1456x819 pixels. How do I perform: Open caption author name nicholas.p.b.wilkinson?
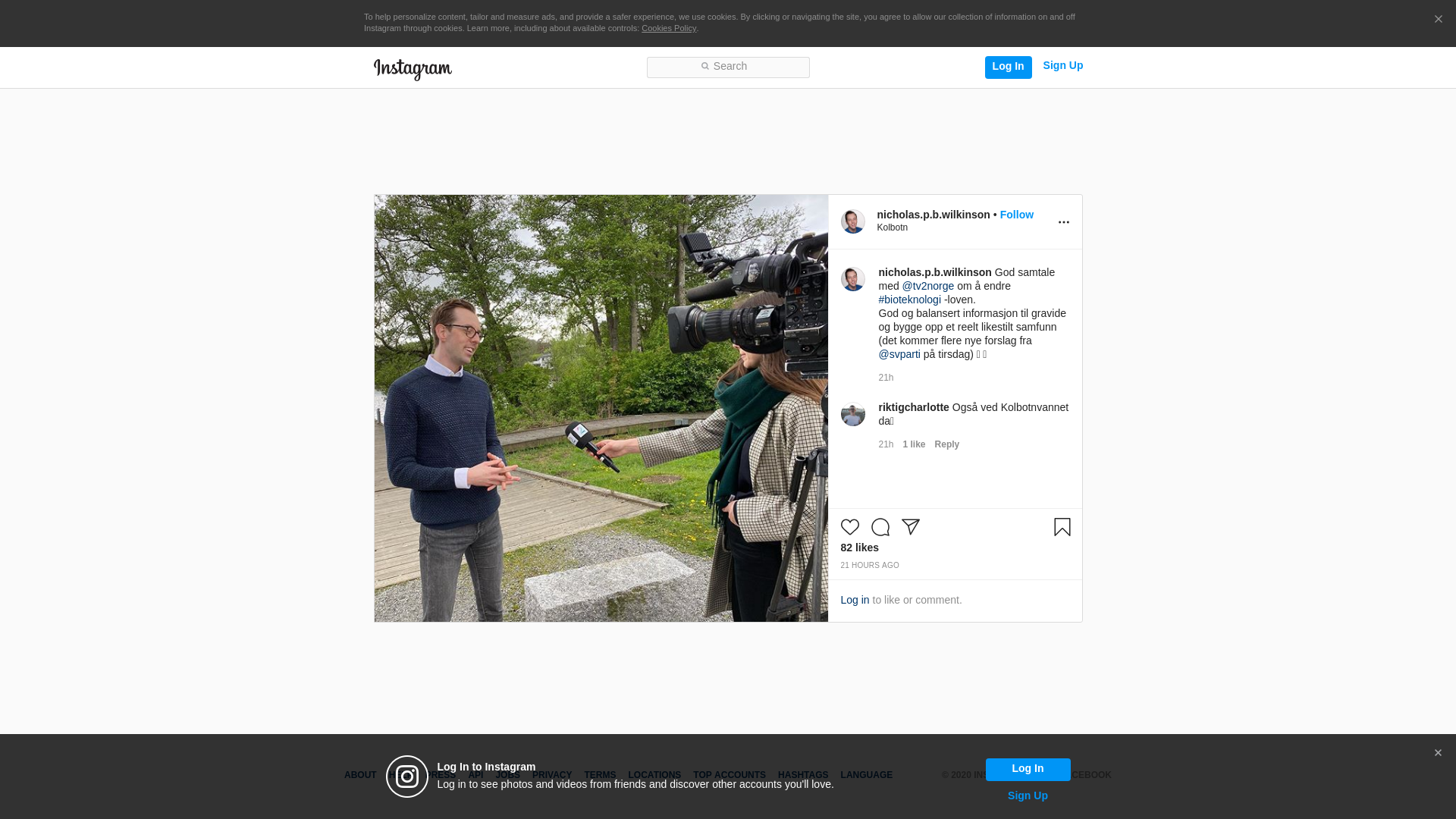point(934,272)
